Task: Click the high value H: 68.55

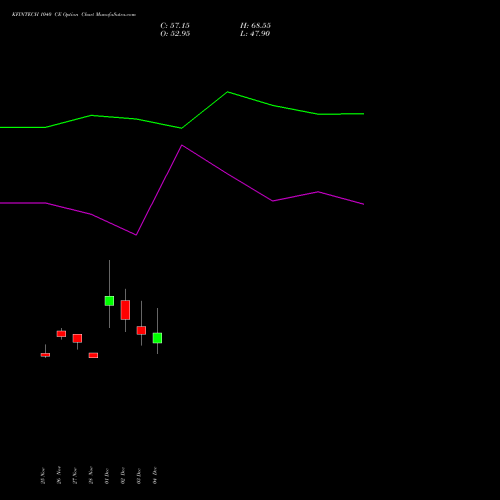Action: coord(255,26)
